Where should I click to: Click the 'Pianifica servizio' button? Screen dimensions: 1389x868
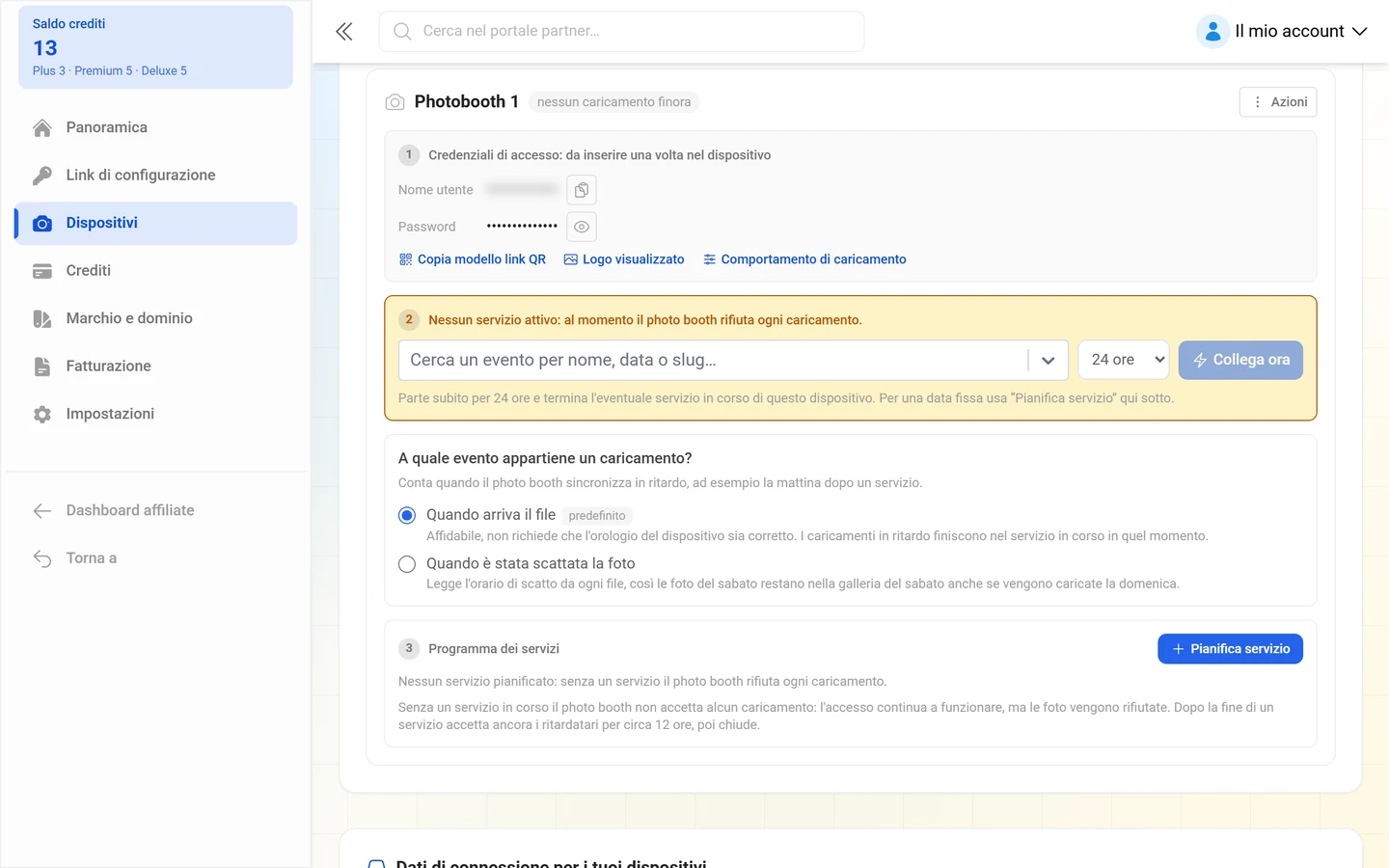pos(1230,649)
